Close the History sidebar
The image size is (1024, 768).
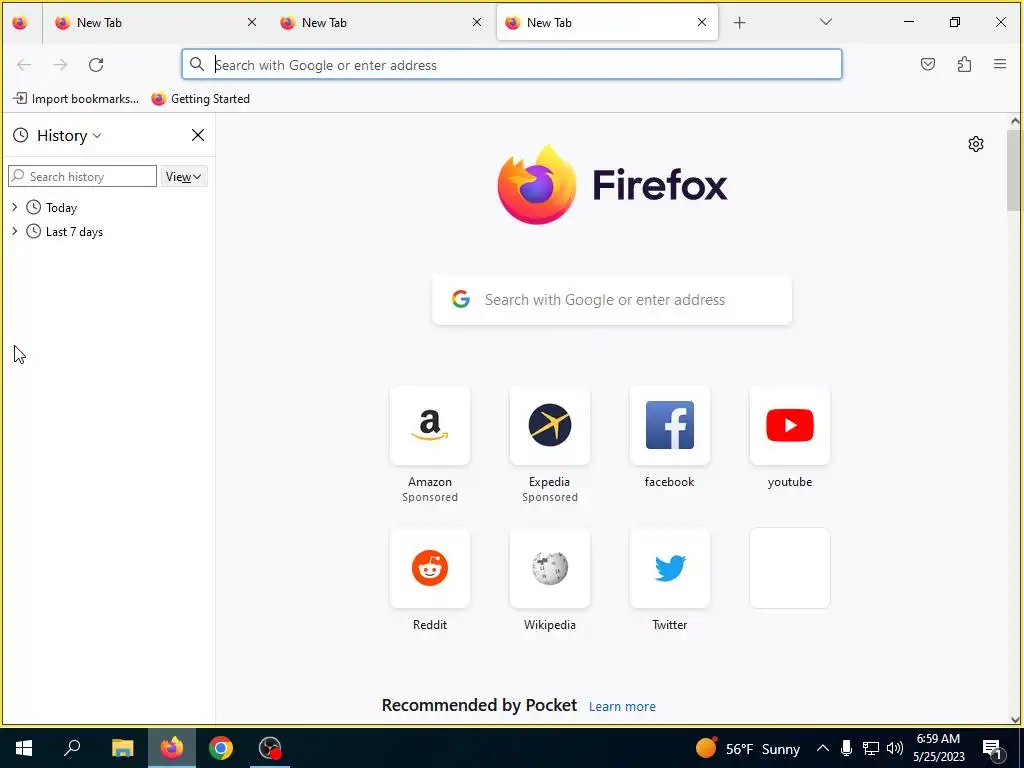pyautogui.click(x=198, y=135)
